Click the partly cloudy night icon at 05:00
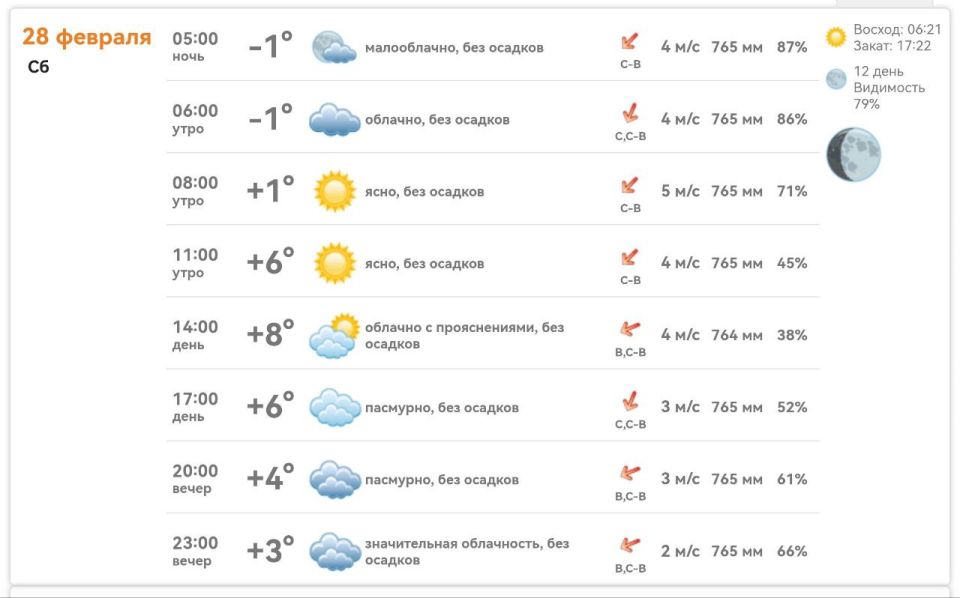 (334, 47)
